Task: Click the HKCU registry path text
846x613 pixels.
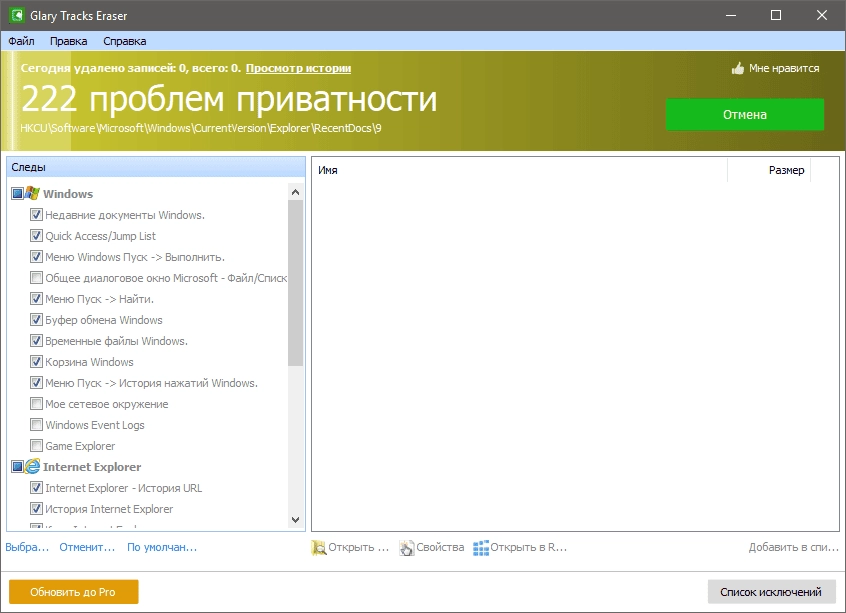Action: click(x=201, y=128)
